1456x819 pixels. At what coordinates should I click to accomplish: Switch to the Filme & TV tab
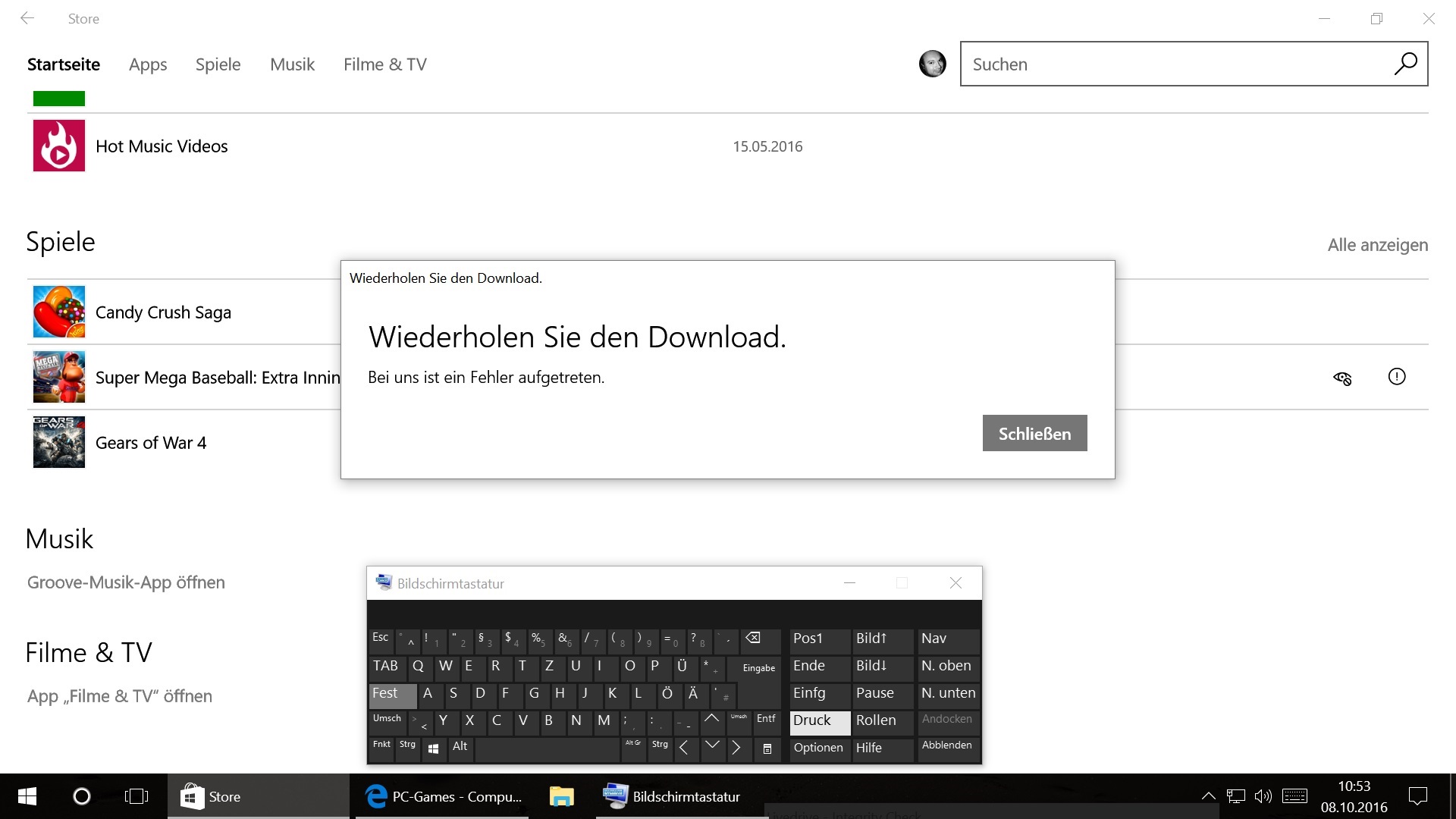[384, 64]
